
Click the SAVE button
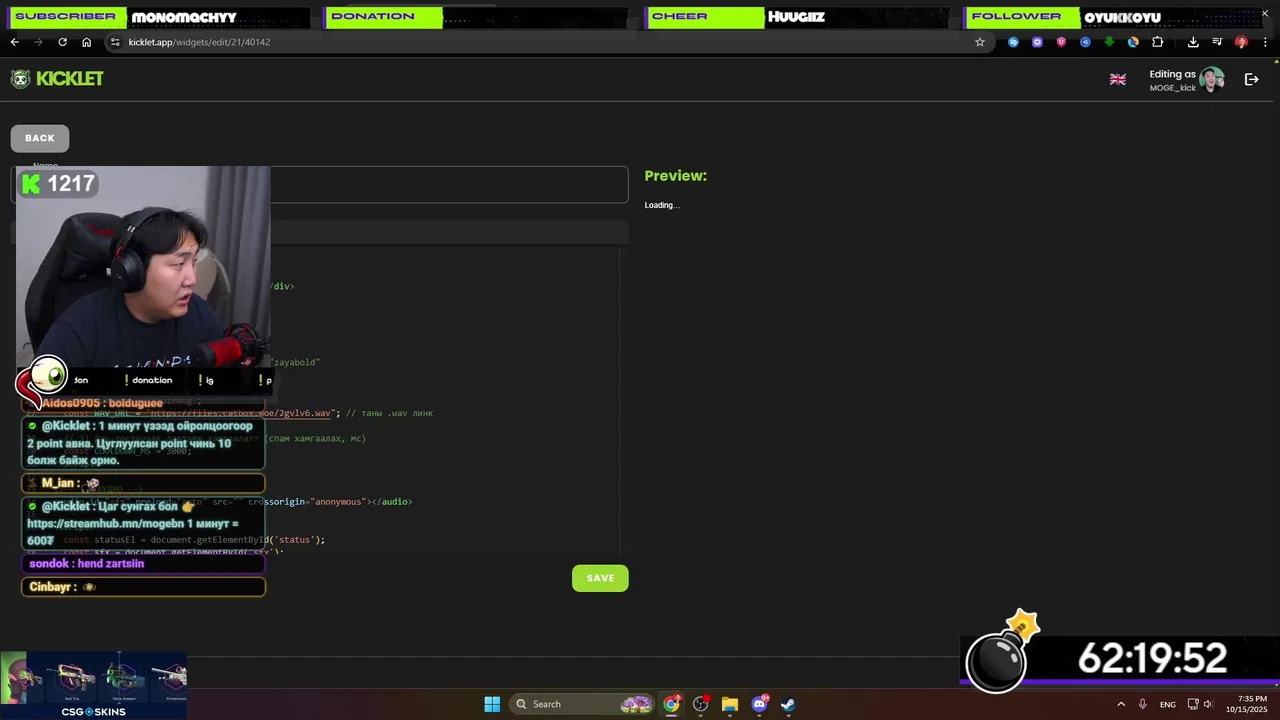(x=600, y=578)
